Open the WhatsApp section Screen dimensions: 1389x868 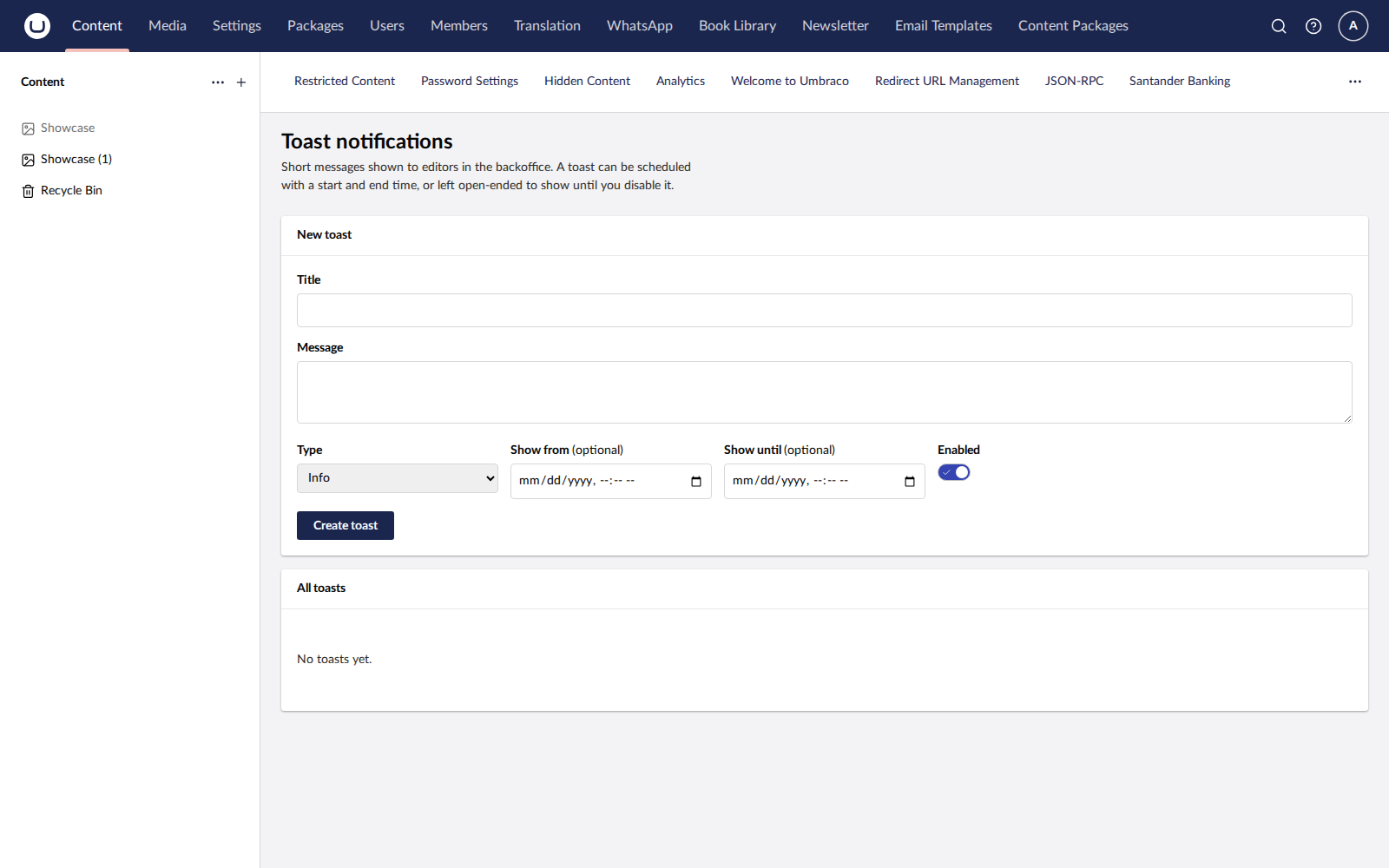click(640, 26)
